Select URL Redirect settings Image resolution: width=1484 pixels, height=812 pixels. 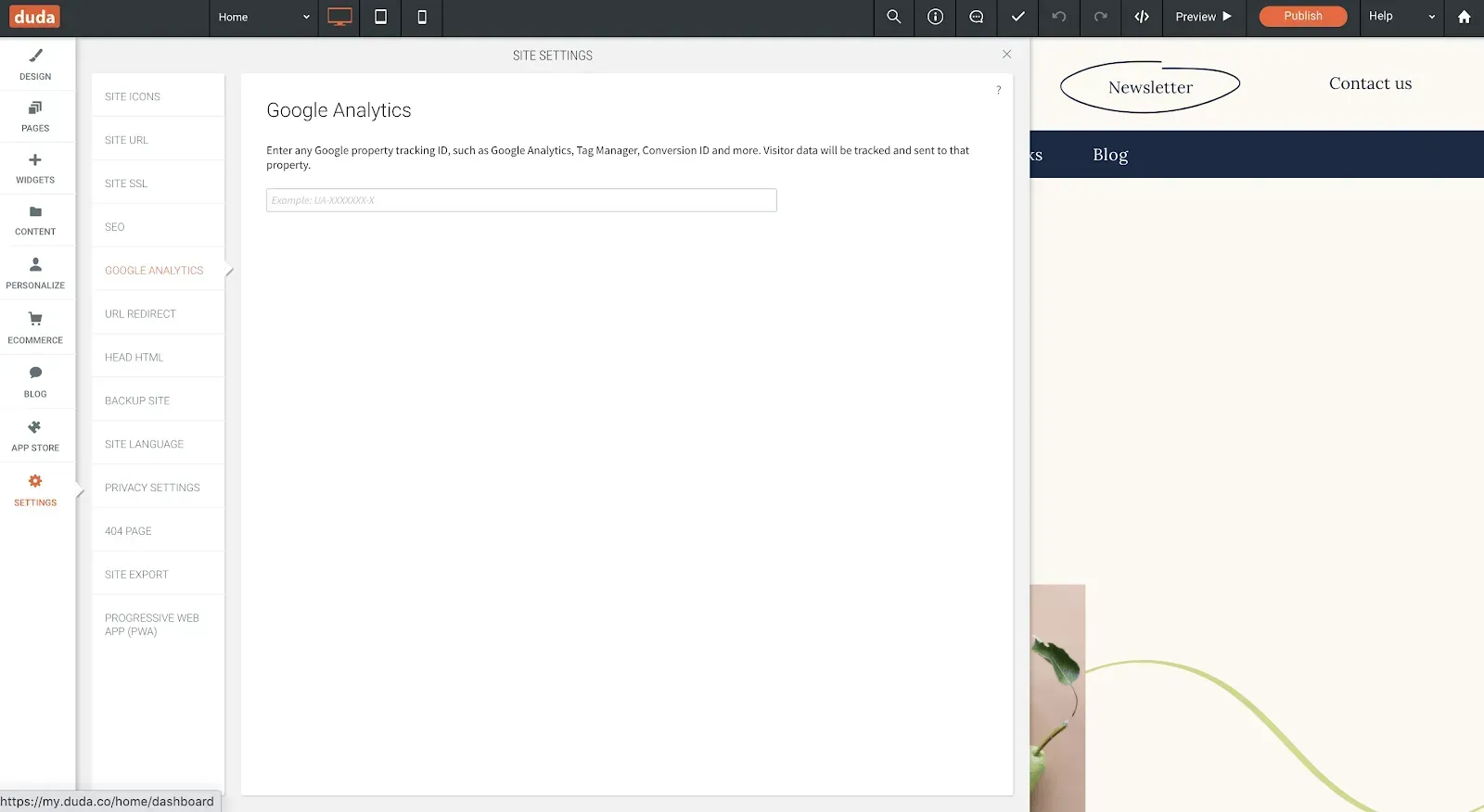click(x=158, y=313)
